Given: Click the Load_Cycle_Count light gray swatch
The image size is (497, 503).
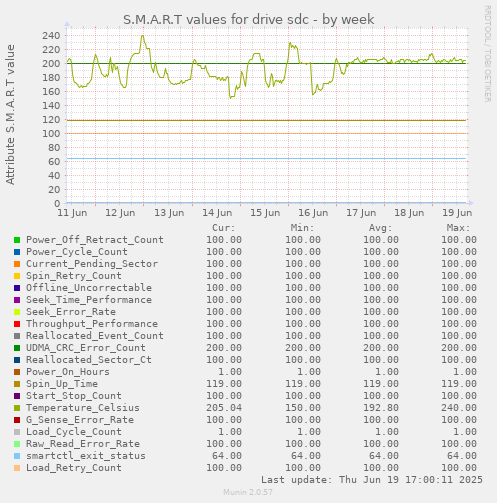Looking at the screenshot, I should tap(17, 432).
